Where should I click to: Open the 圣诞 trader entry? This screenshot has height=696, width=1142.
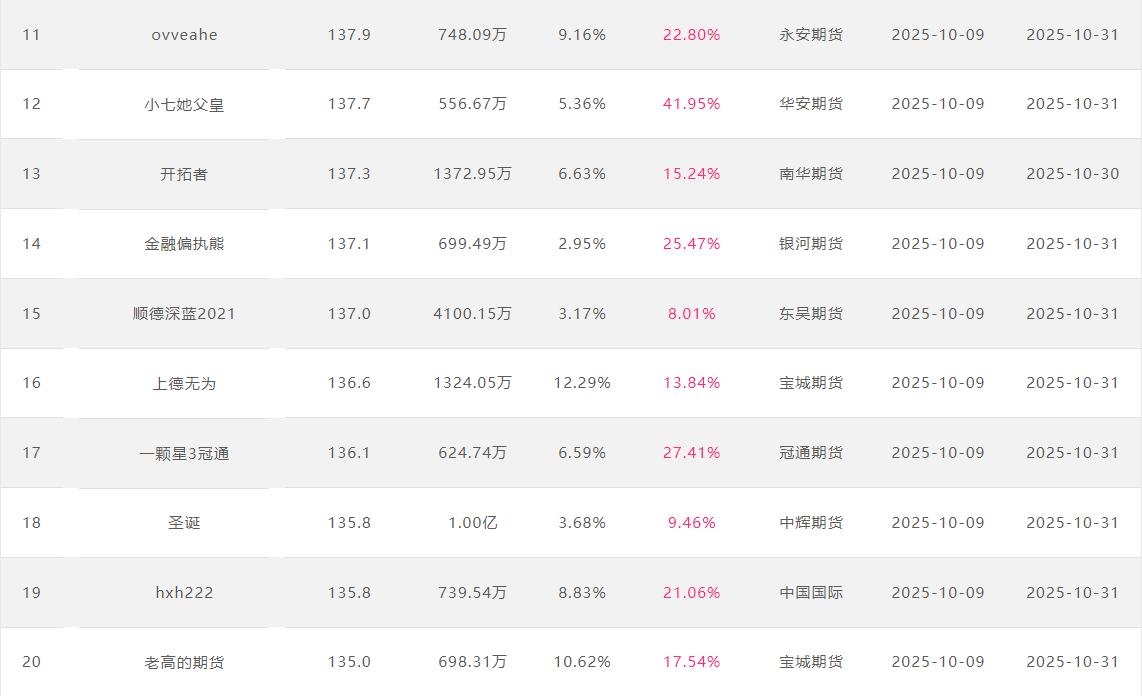[x=184, y=522]
